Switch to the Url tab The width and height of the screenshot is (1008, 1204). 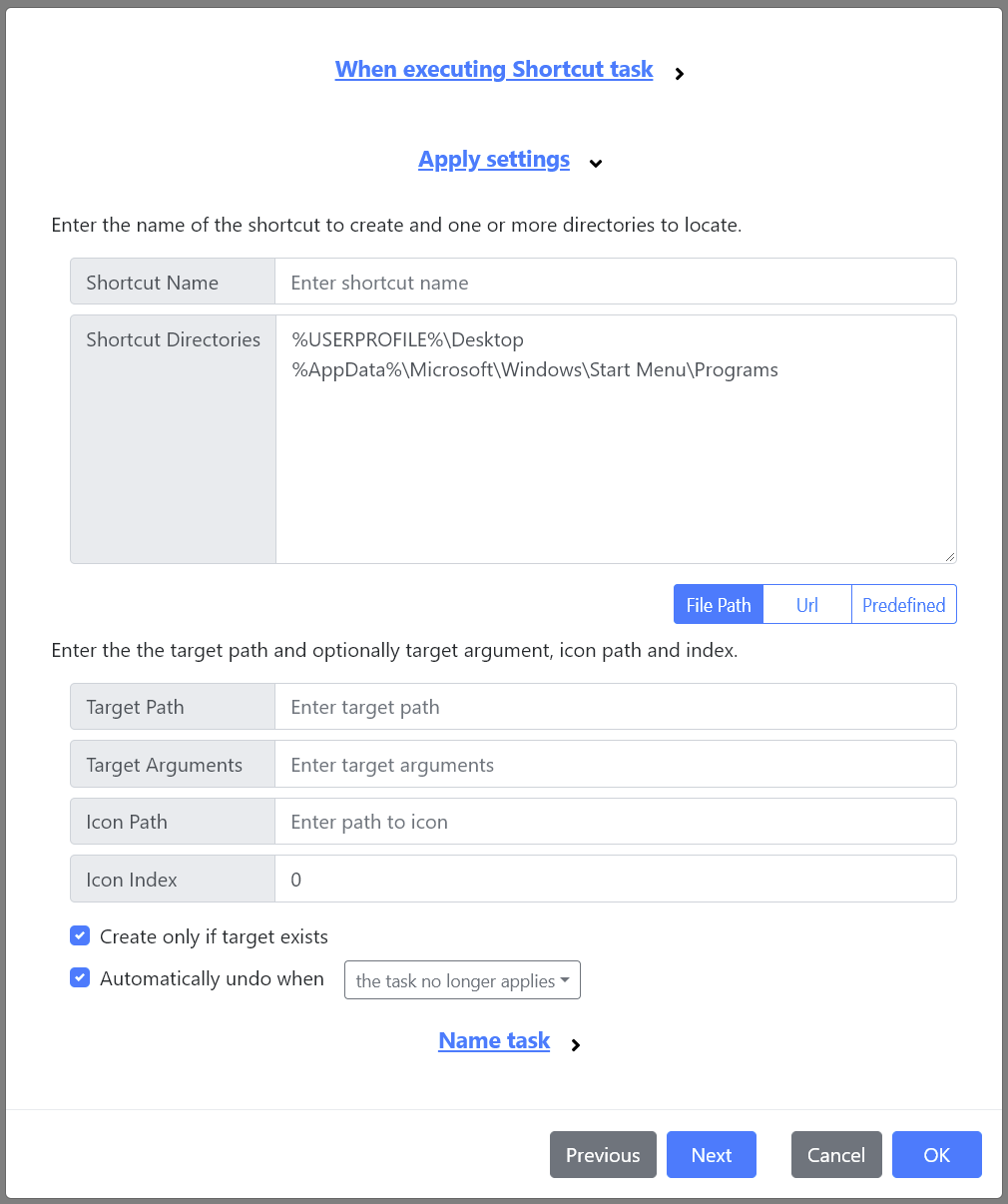(x=806, y=604)
